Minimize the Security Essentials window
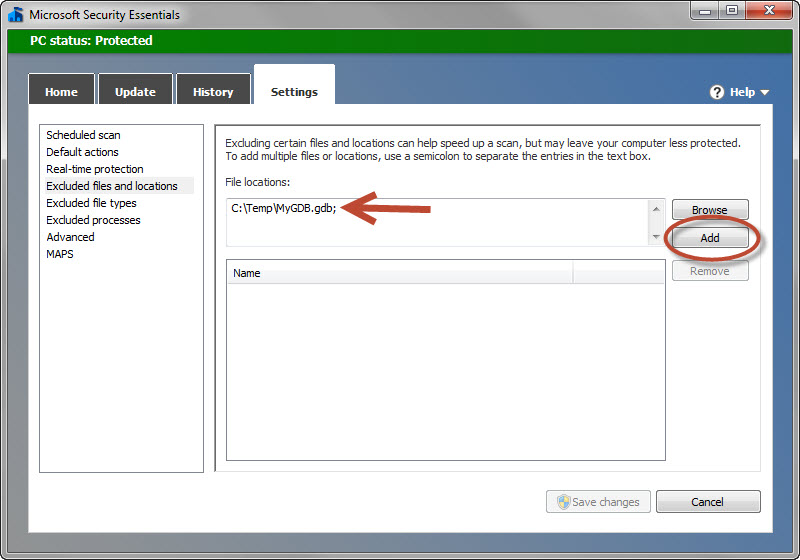Screen dimensions: 800x560 (705, 10)
